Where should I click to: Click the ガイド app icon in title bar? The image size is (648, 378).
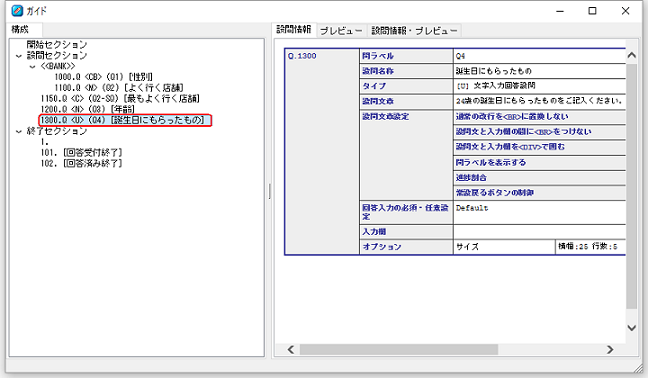pyautogui.click(x=17, y=11)
